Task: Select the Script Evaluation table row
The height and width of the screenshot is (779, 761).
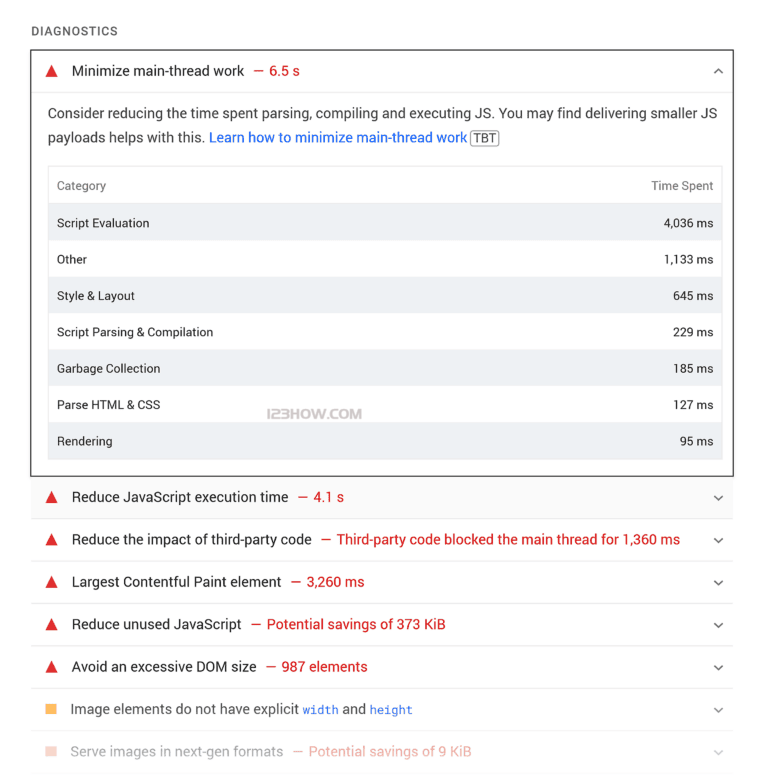Action: (x=385, y=223)
